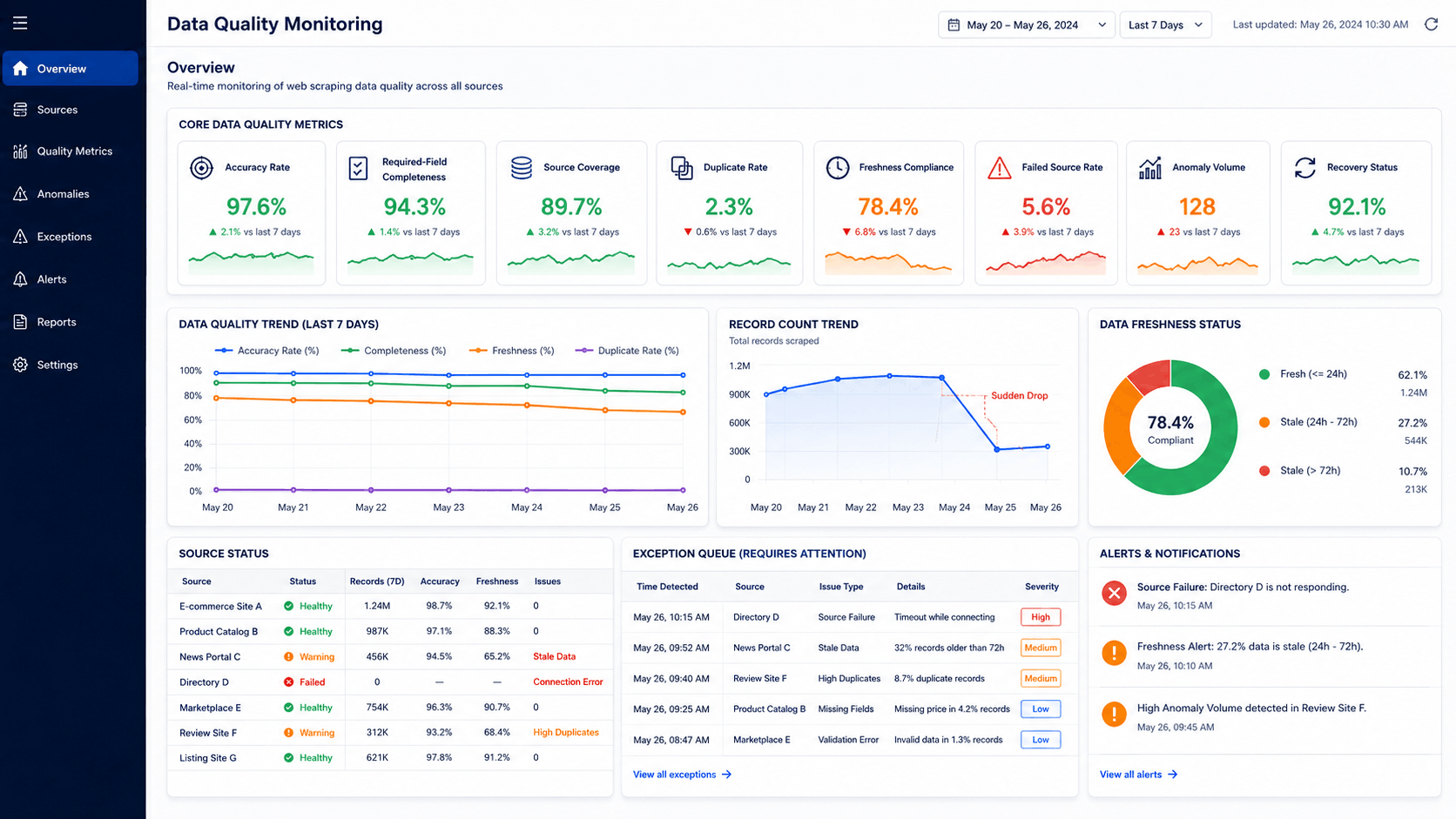Click the Sources database icon in sidebar
The height and width of the screenshot is (819, 1456).
pyautogui.click(x=20, y=110)
